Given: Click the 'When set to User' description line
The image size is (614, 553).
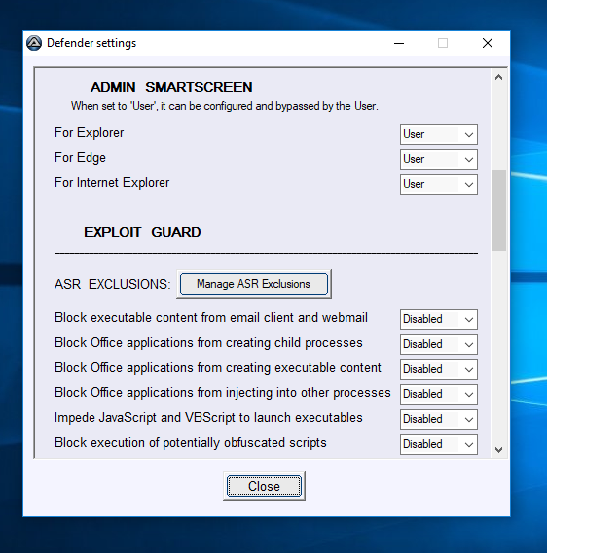Looking at the screenshot, I should 225,106.
